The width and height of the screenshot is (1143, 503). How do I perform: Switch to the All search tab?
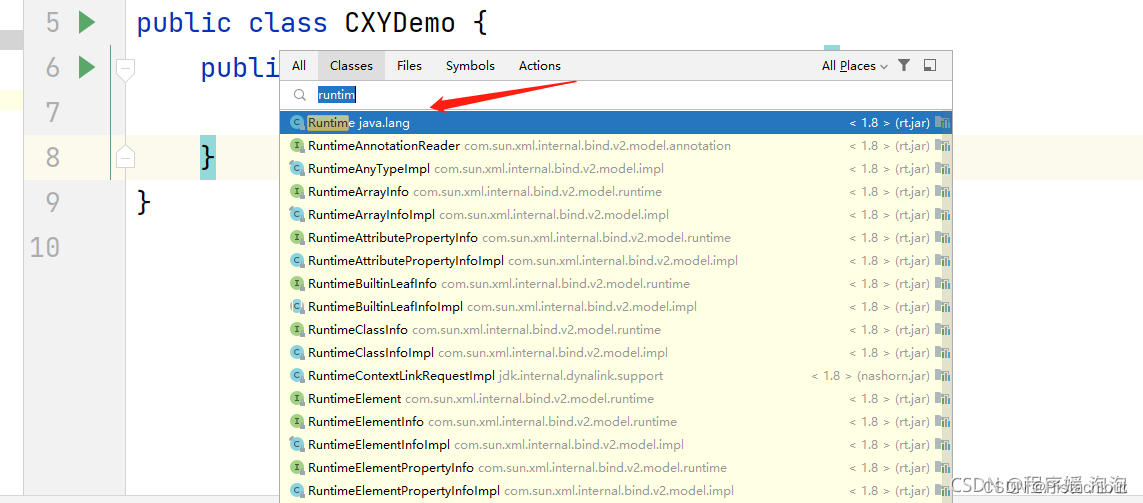[x=299, y=66]
